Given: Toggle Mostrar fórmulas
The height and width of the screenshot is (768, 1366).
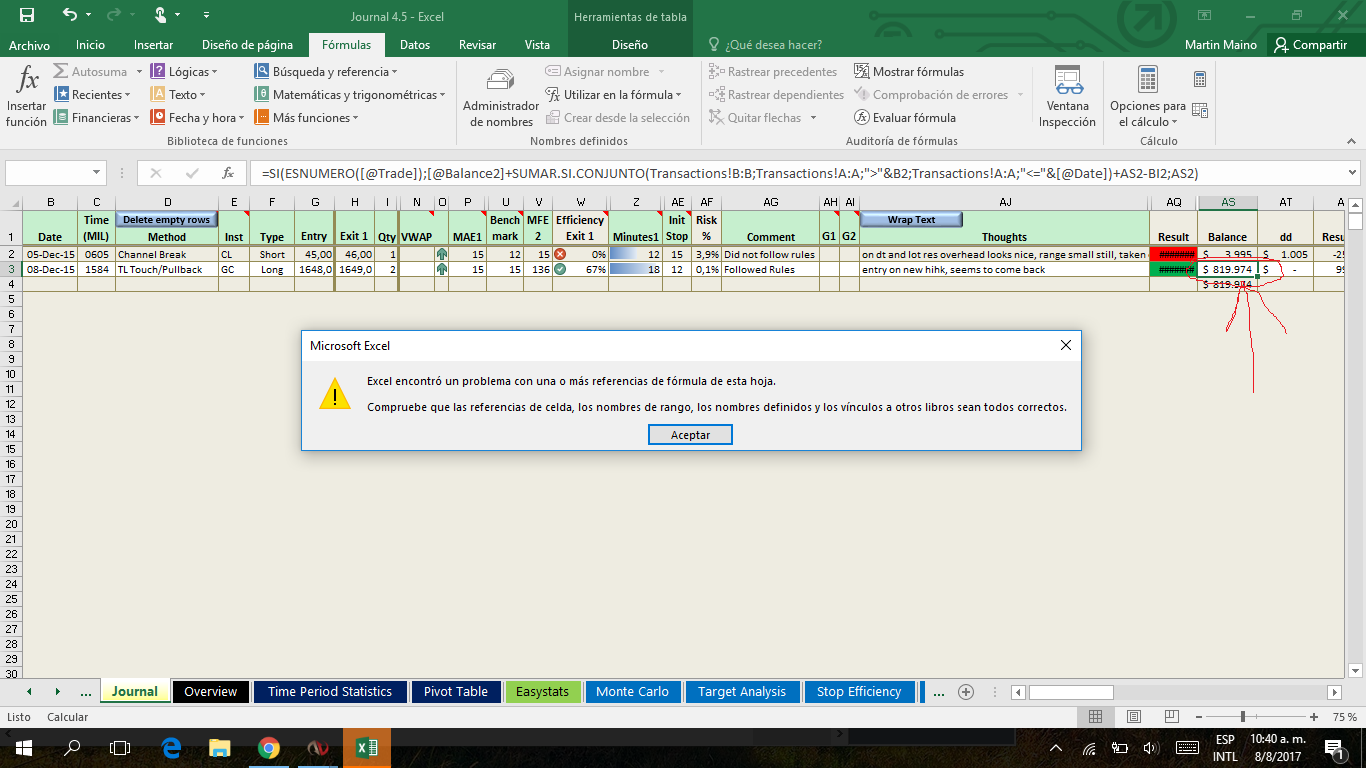Looking at the screenshot, I should pyautogui.click(x=909, y=72).
